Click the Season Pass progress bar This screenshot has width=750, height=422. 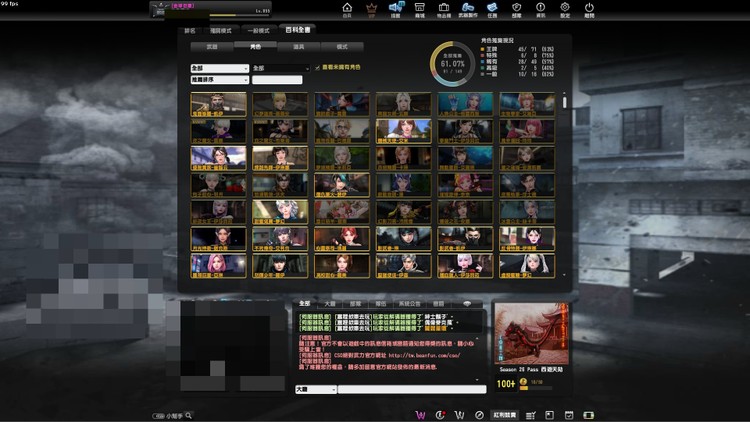(536, 388)
